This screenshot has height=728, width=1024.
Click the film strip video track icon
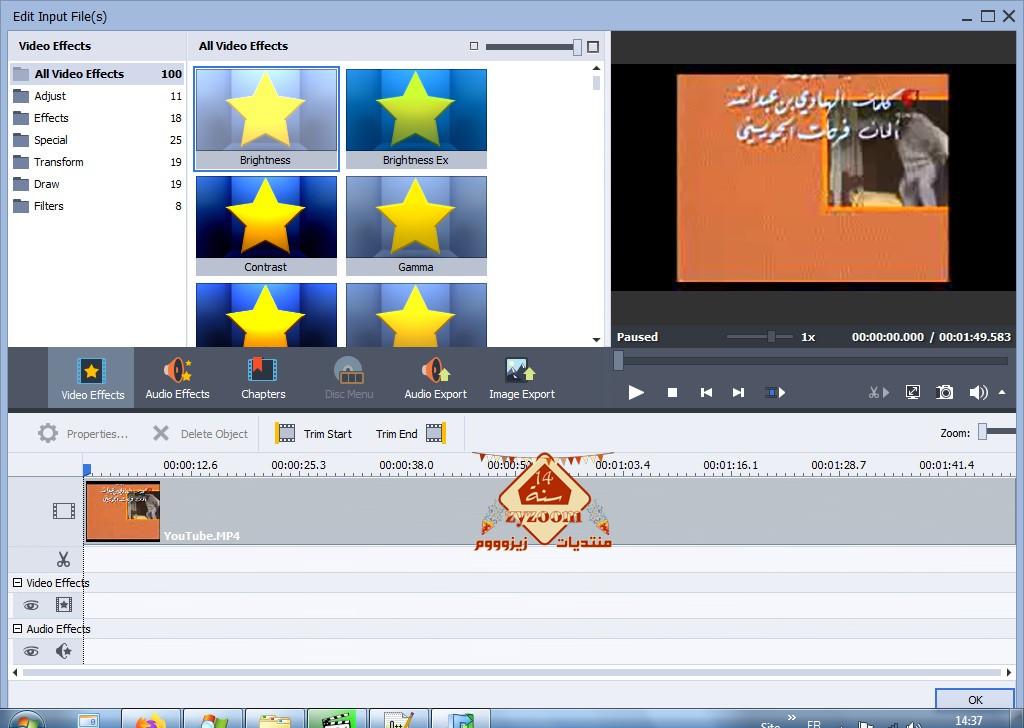[63, 511]
